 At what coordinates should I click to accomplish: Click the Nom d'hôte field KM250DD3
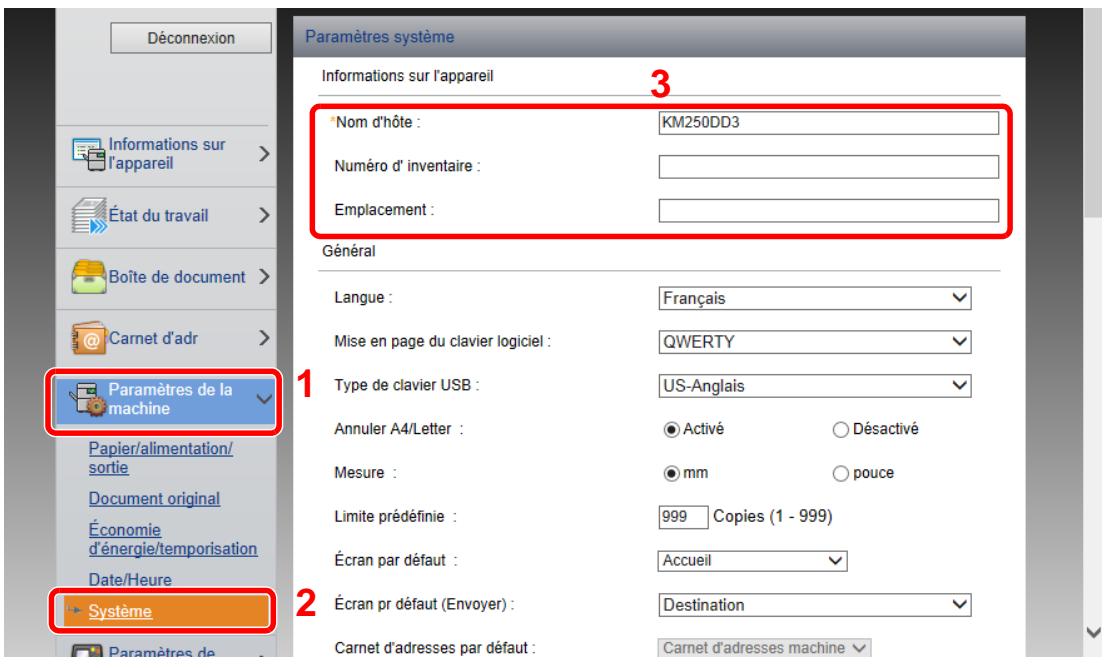tap(828, 123)
